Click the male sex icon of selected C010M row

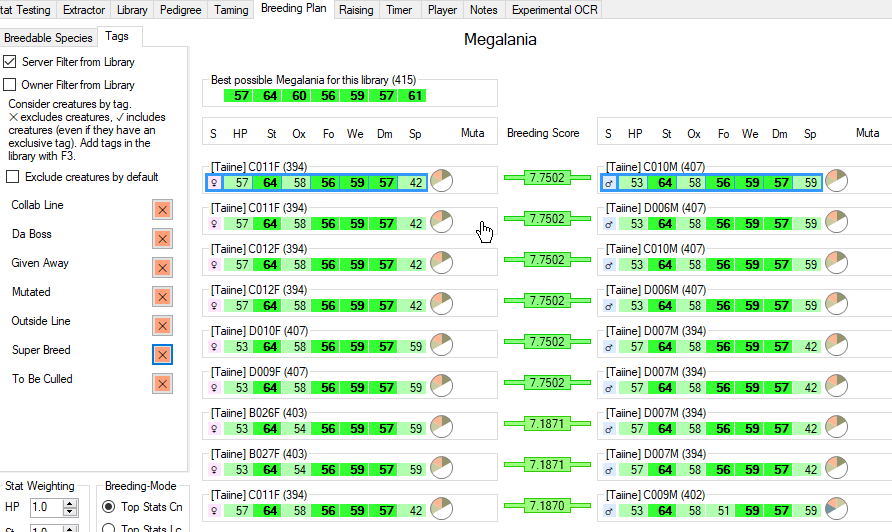coord(609,183)
